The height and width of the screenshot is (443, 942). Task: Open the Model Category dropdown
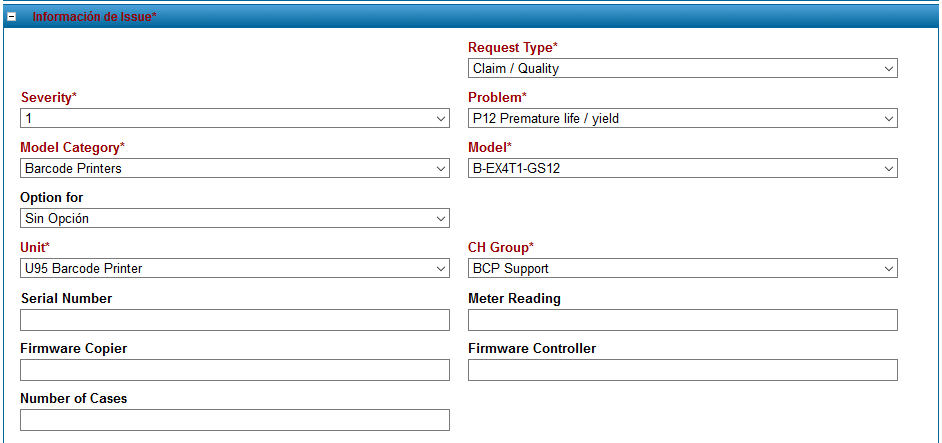(x=234, y=169)
